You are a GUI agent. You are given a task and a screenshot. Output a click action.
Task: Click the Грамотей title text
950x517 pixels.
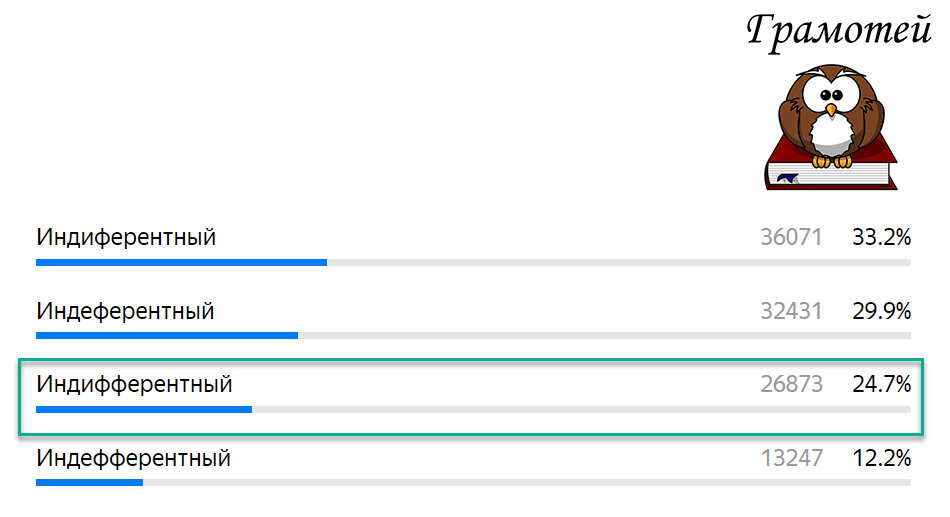pyautogui.click(x=839, y=30)
